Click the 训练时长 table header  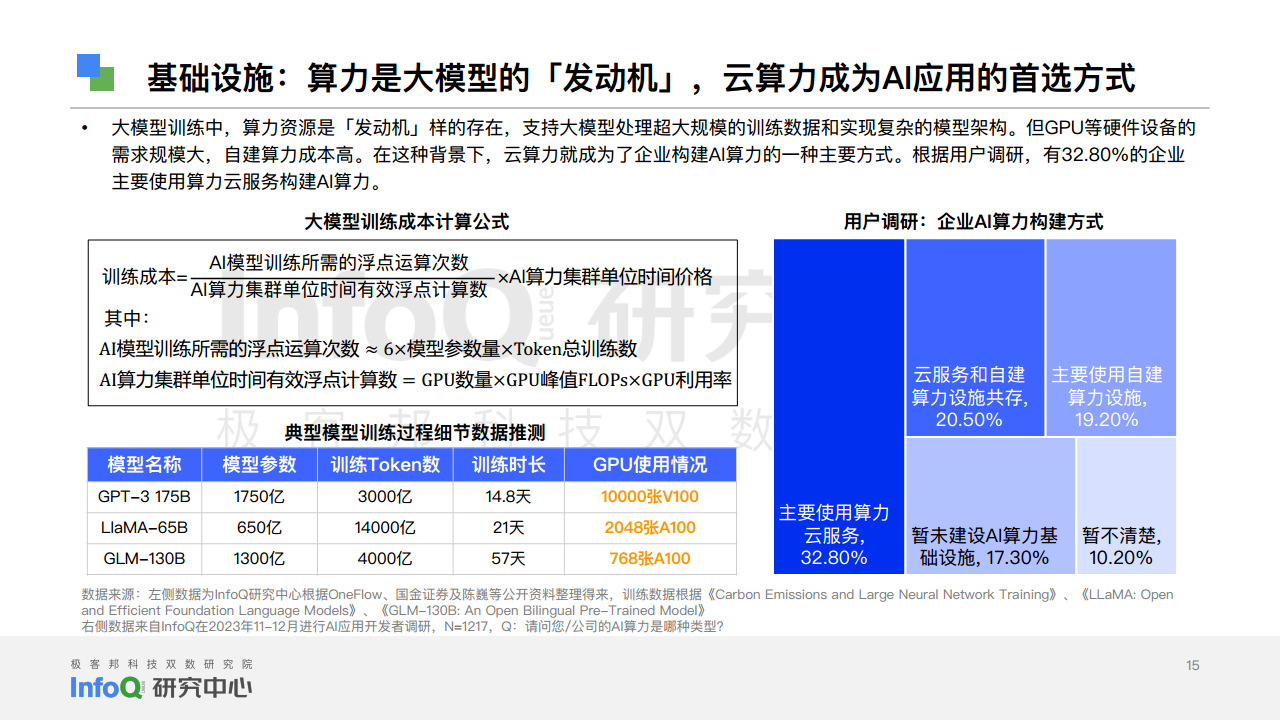508,464
